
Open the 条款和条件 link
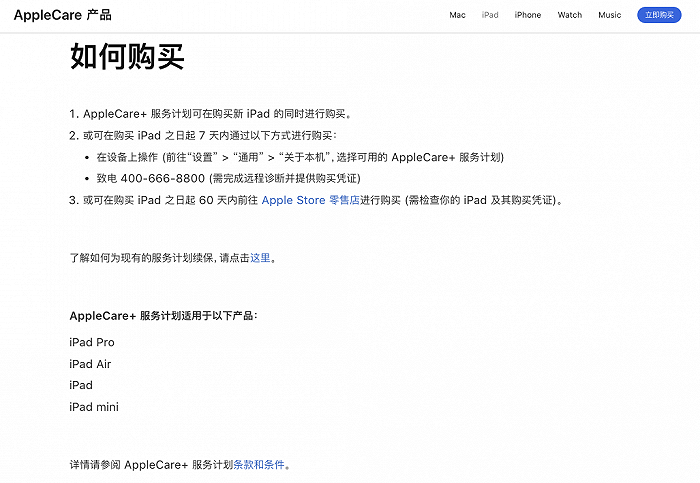point(259,465)
